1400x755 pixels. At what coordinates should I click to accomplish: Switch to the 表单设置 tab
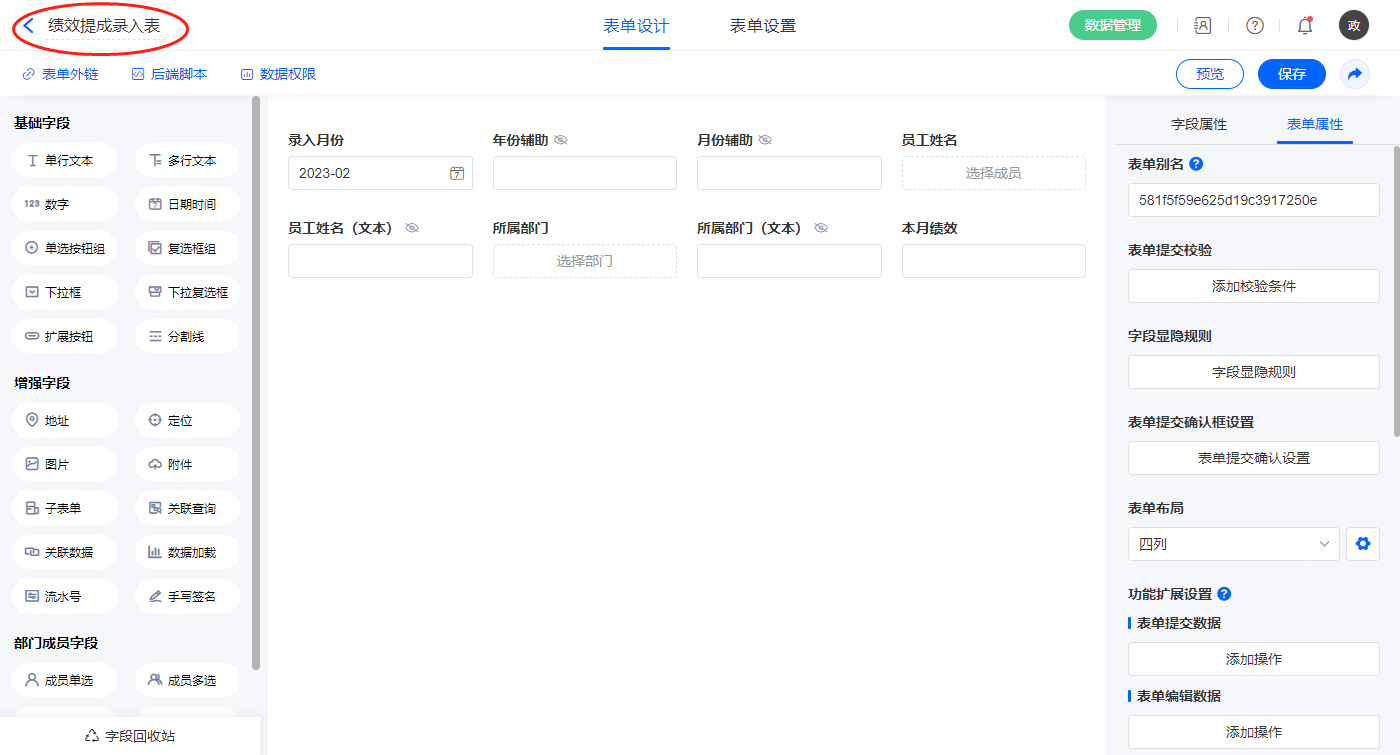click(762, 26)
